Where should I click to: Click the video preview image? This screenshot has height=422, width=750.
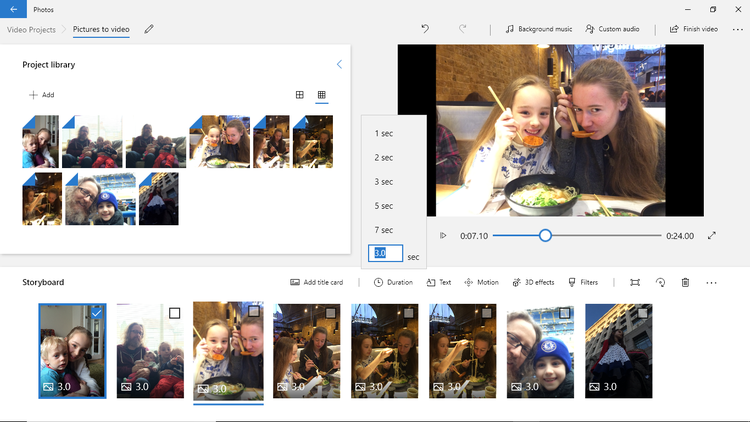pos(551,130)
